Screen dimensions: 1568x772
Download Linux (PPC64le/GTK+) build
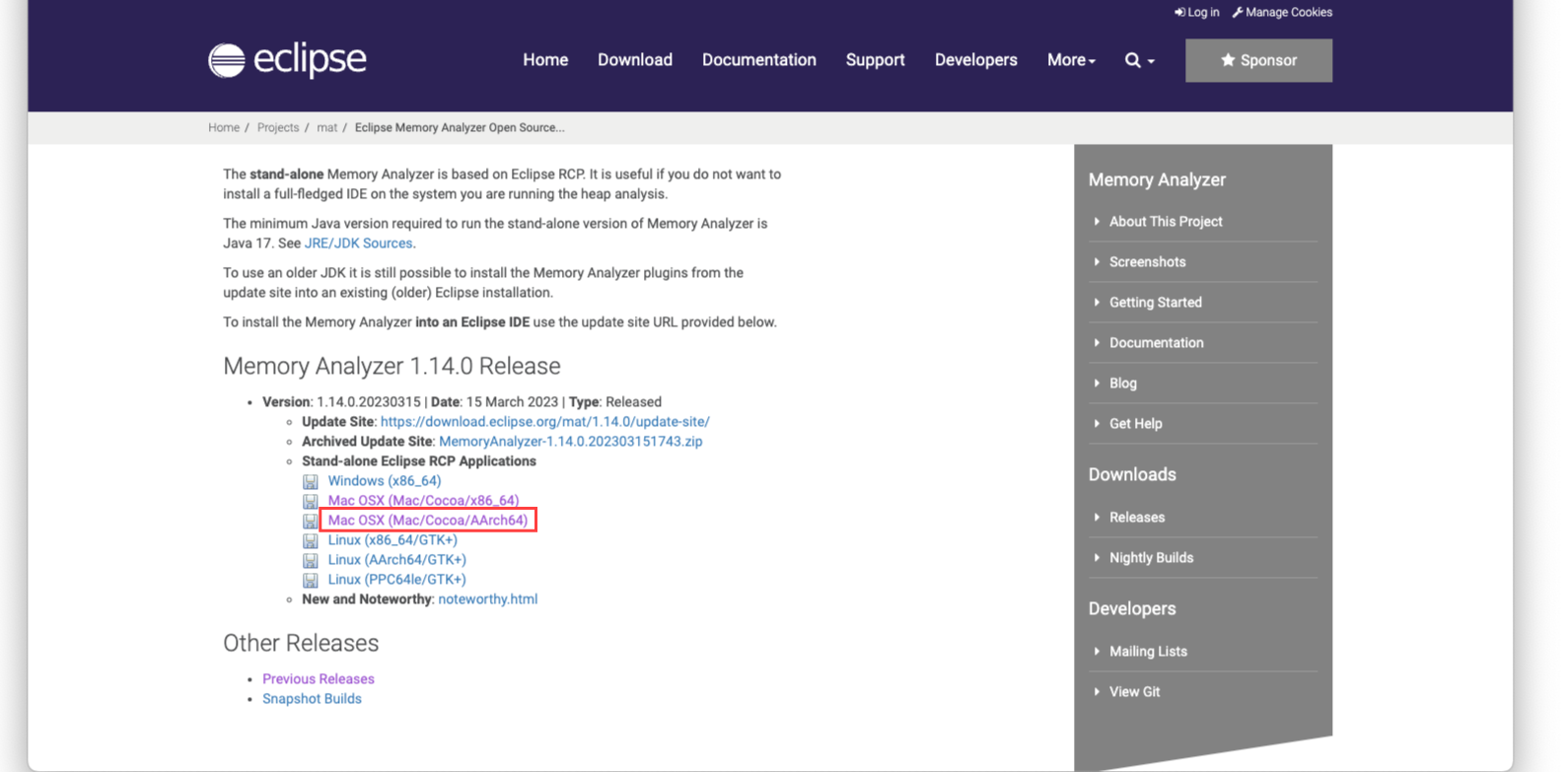(x=397, y=580)
